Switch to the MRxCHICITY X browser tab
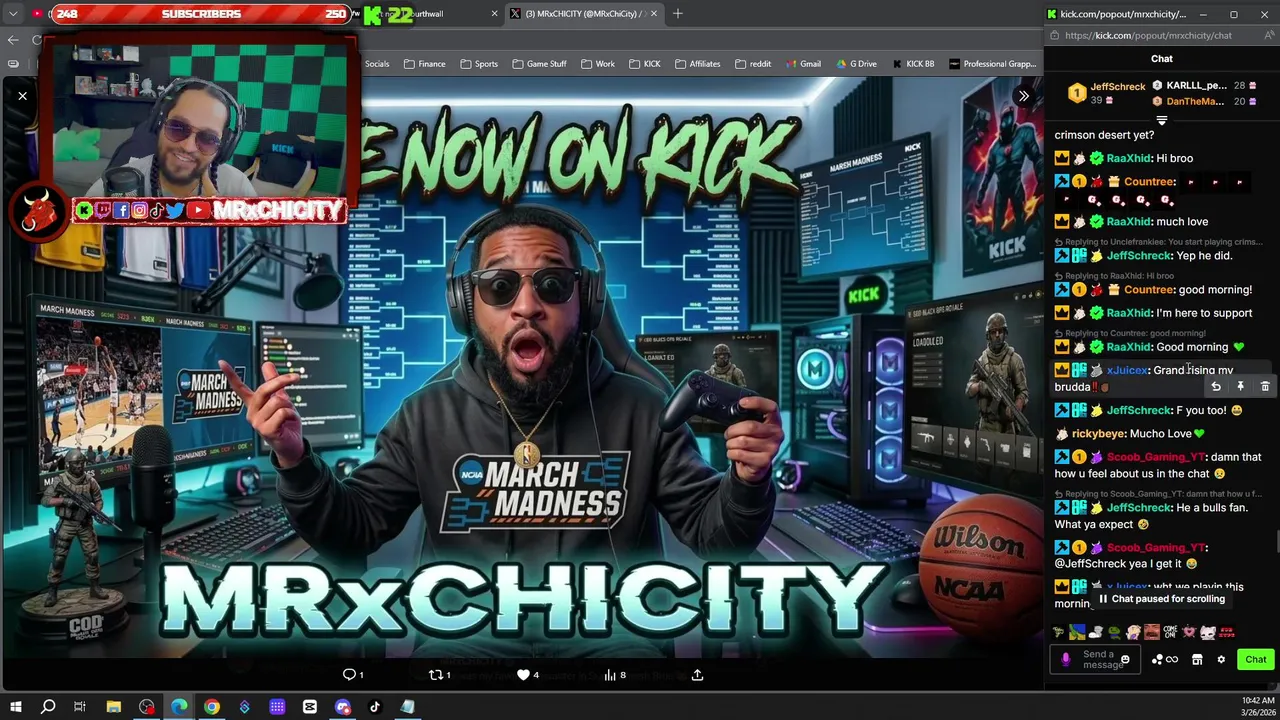Image resolution: width=1280 pixels, height=720 pixels. 582,14
